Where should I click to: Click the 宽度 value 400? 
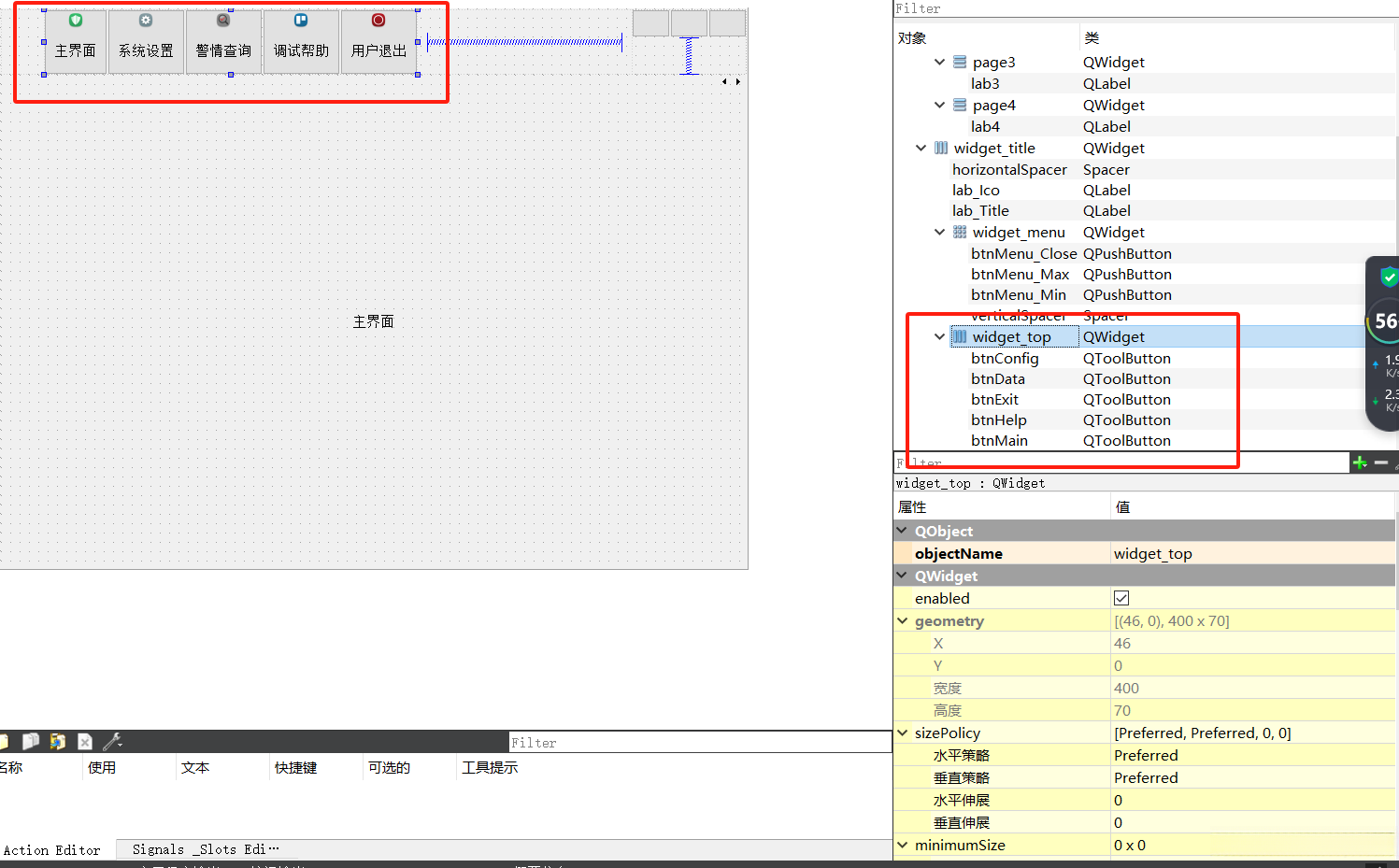[x=1252, y=688]
